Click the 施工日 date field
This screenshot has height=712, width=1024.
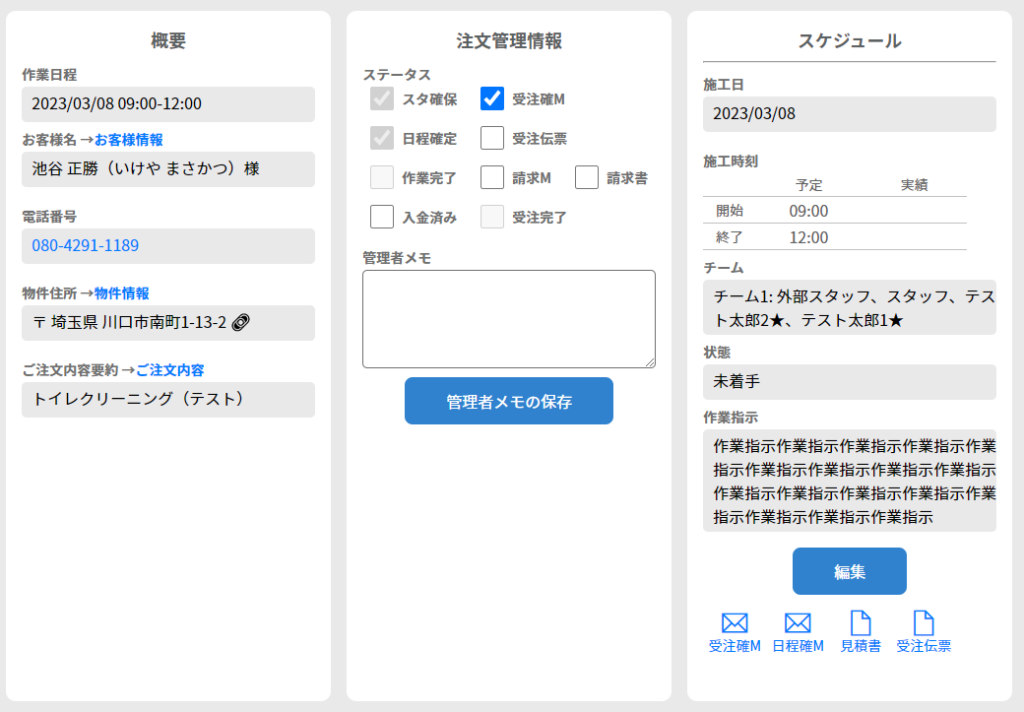[848, 114]
